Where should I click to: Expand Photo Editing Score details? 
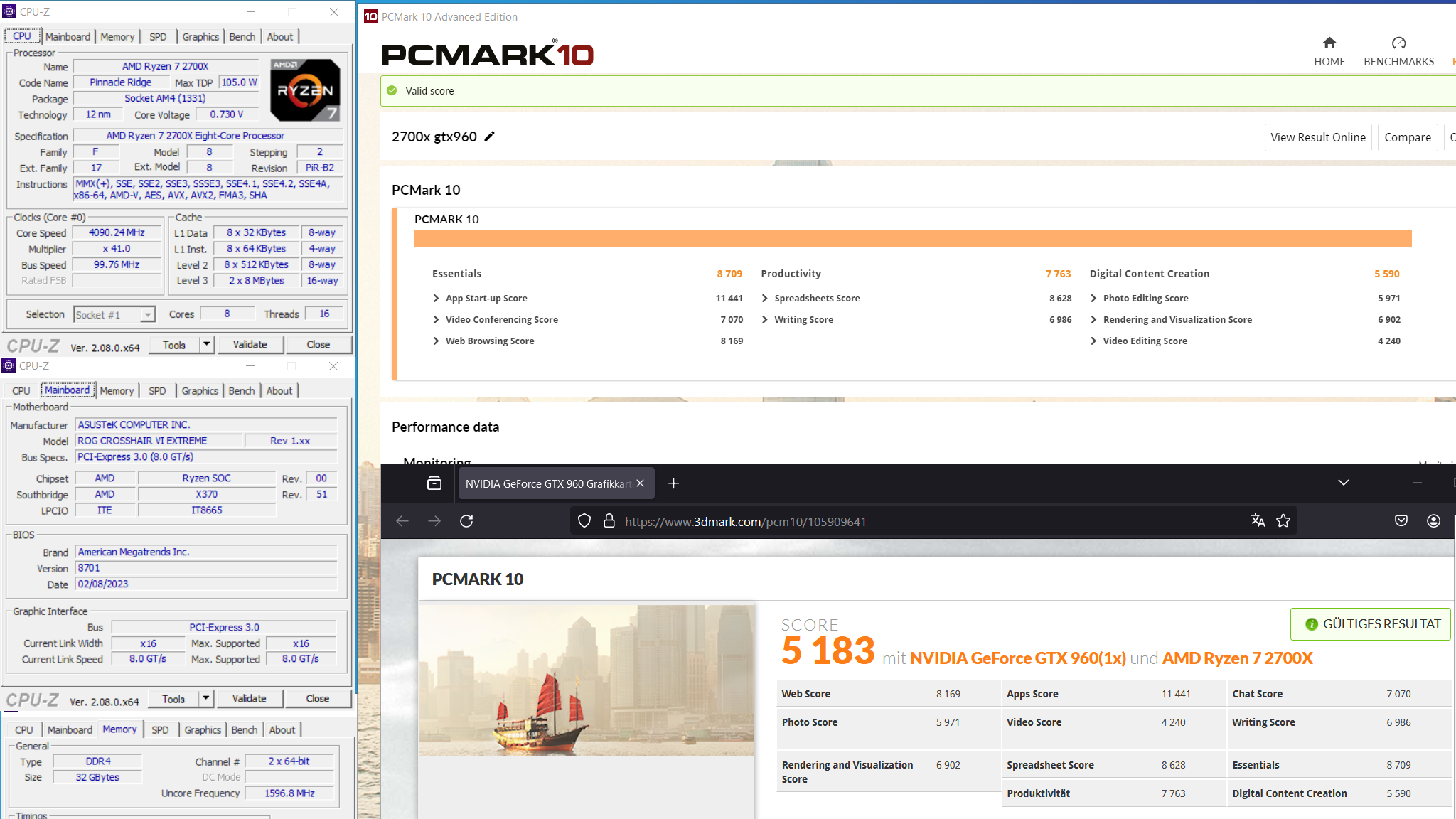point(1093,299)
